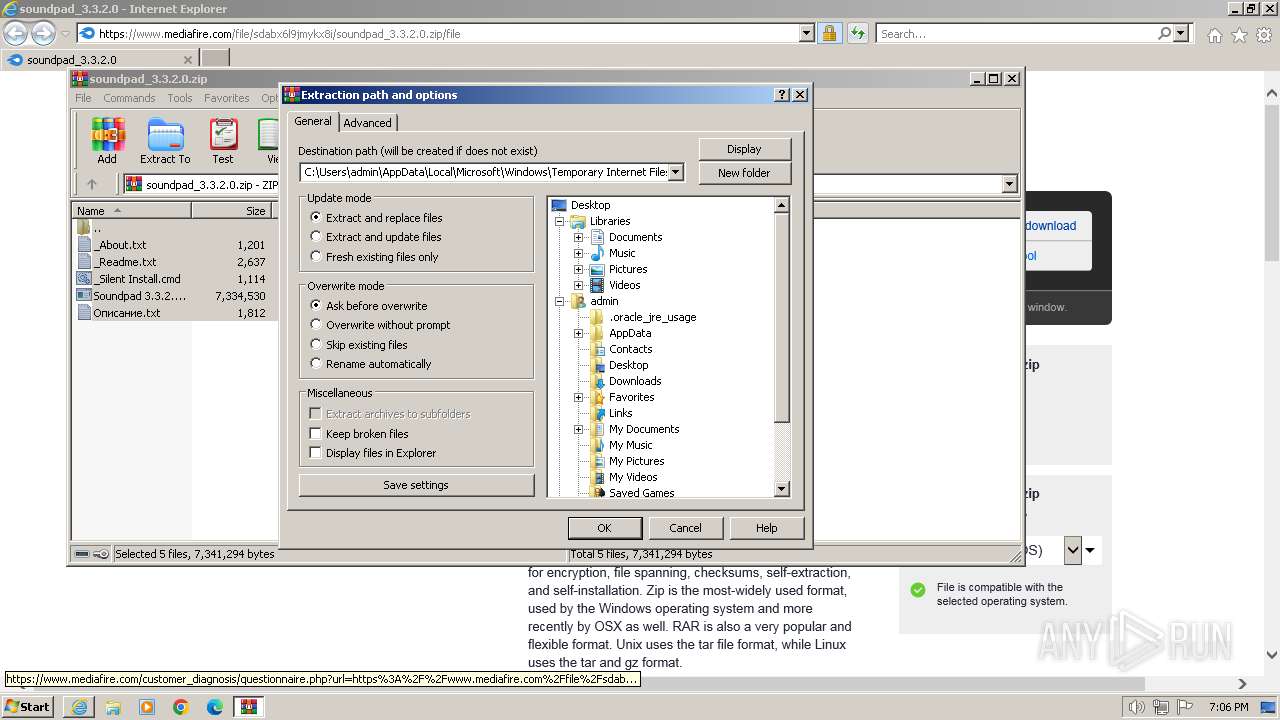Click the folder tree scroll down arrow
The height and width of the screenshot is (720, 1280).
(782, 489)
